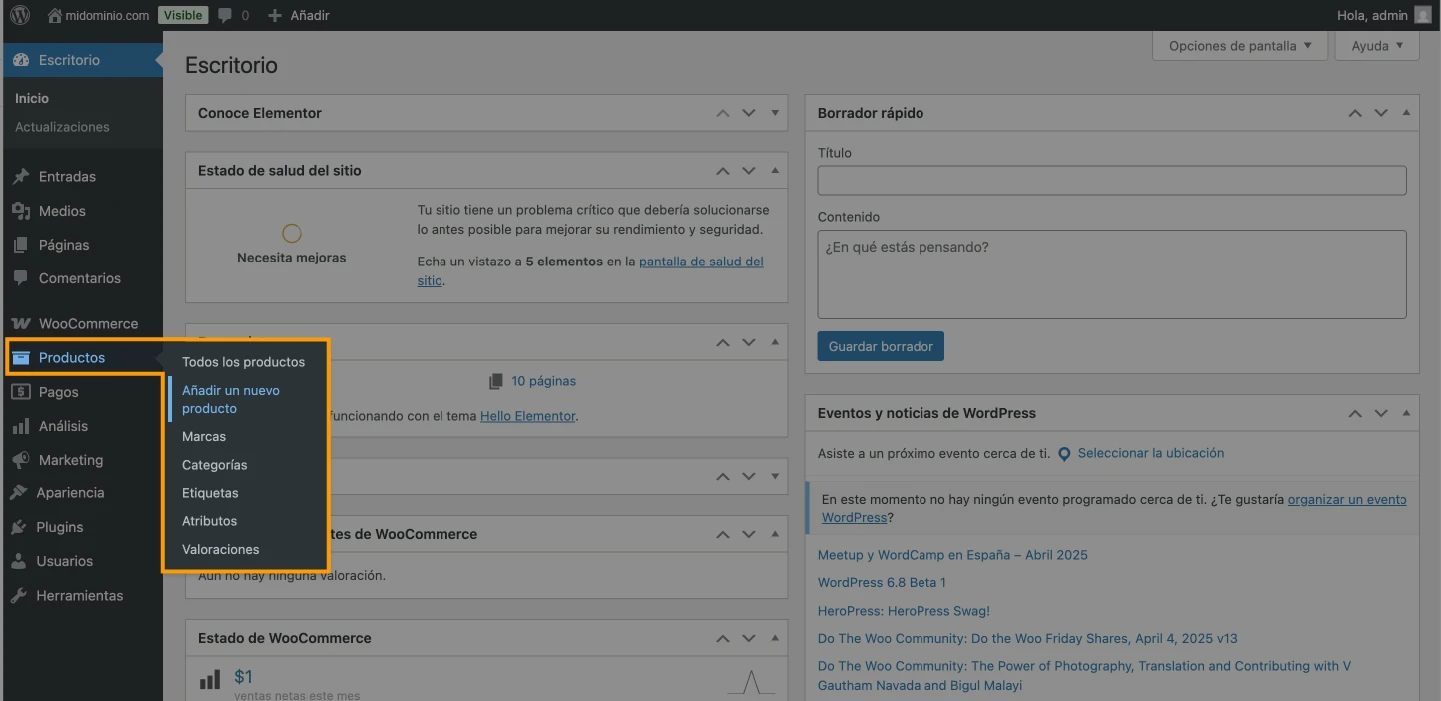
Task: Click the Herramientas wrench icon
Action: (x=19, y=595)
